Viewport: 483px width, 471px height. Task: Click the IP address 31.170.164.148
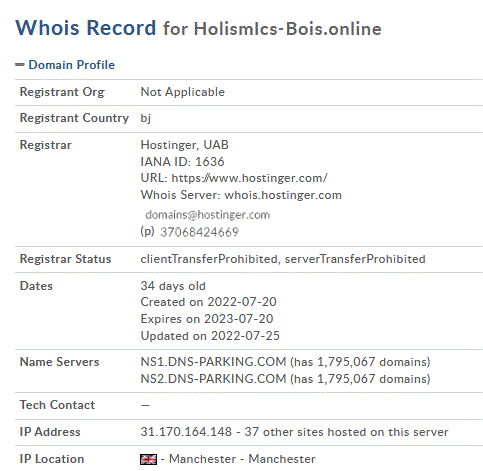coord(186,432)
